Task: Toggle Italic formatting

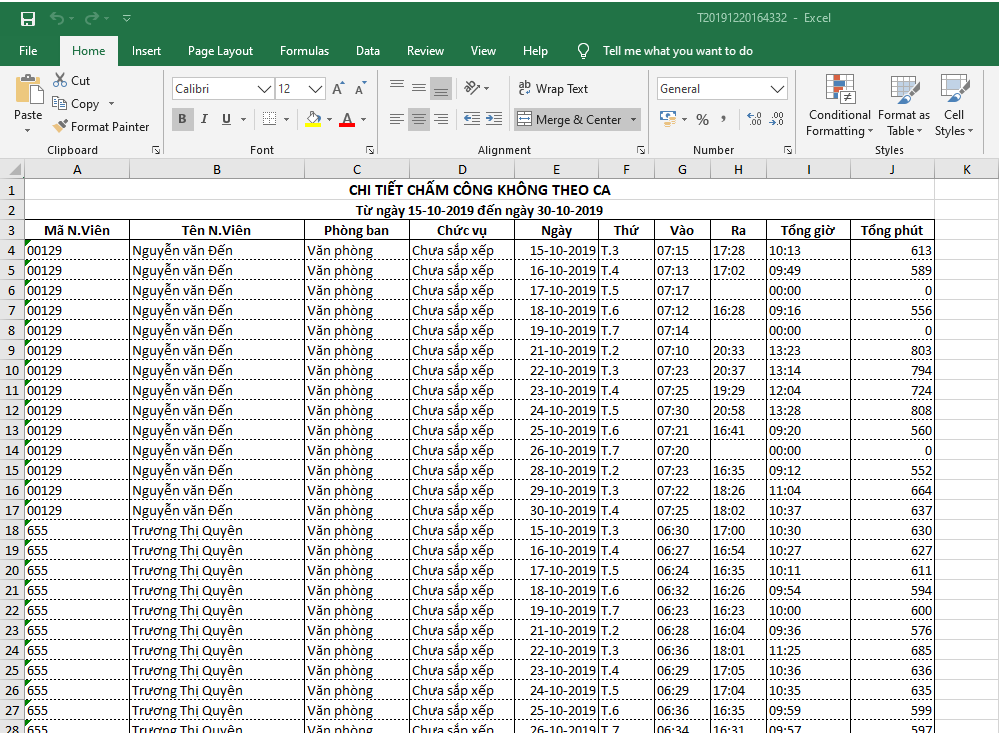Action: [205, 119]
